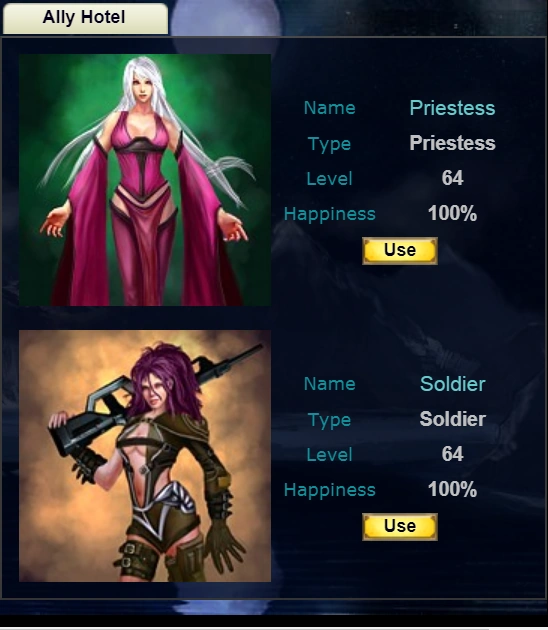Viewport: 548px width, 630px height.
Task: Click the Priestess happiness 100% value
Action: coord(452,213)
